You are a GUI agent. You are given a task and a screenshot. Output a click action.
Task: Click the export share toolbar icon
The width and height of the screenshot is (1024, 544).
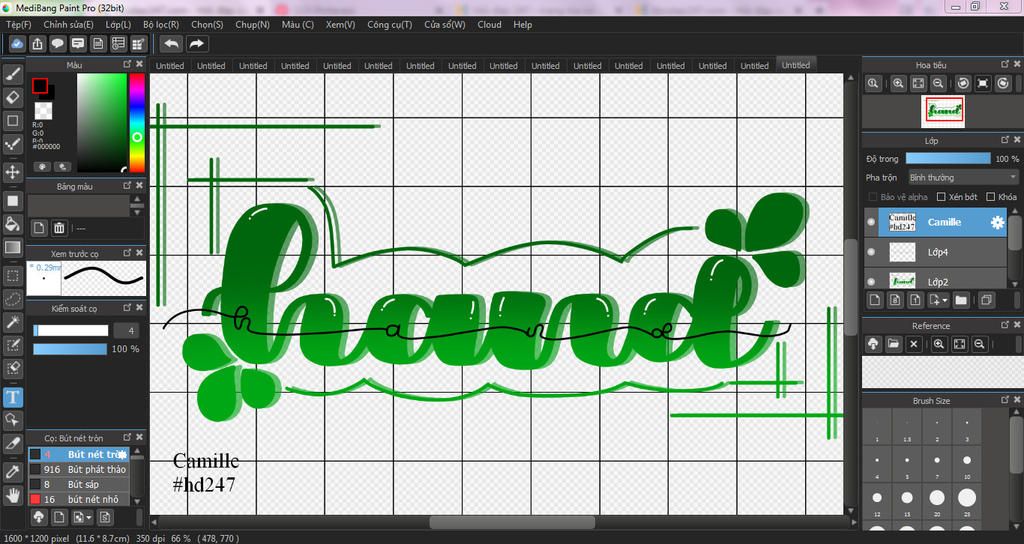[x=38, y=44]
